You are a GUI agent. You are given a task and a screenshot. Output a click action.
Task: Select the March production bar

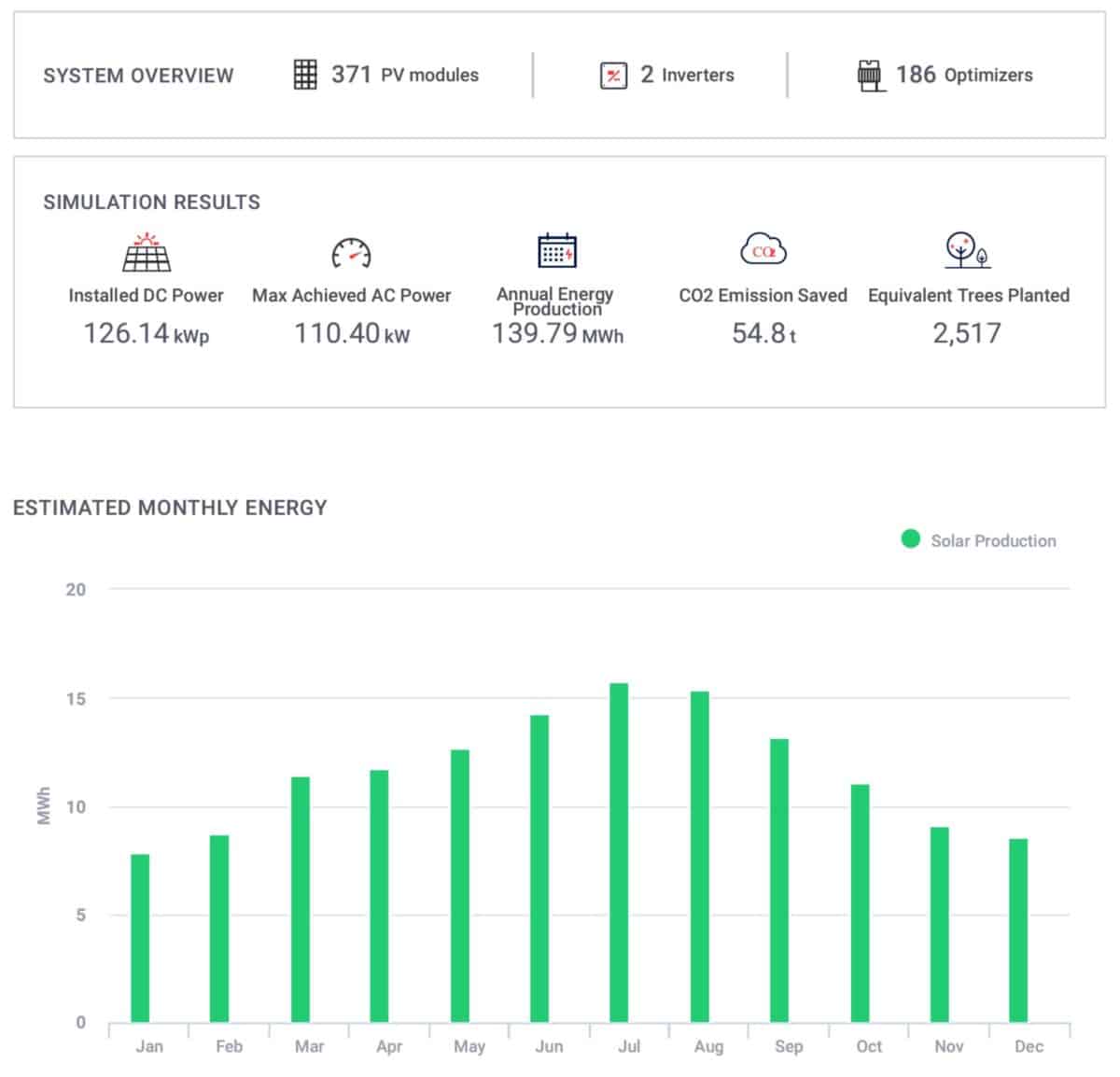(301, 900)
